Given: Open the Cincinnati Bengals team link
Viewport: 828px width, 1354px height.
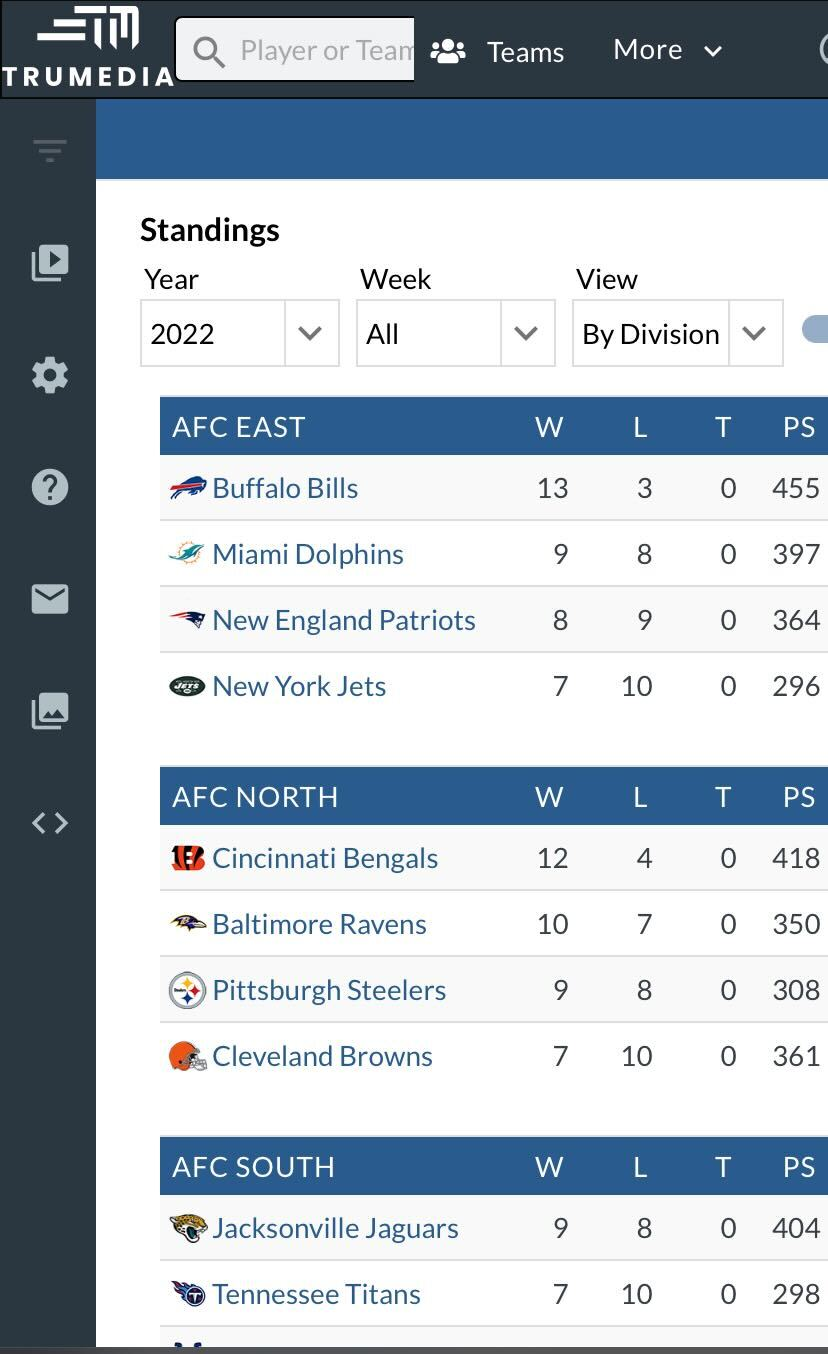Looking at the screenshot, I should pyautogui.click(x=325, y=858).
